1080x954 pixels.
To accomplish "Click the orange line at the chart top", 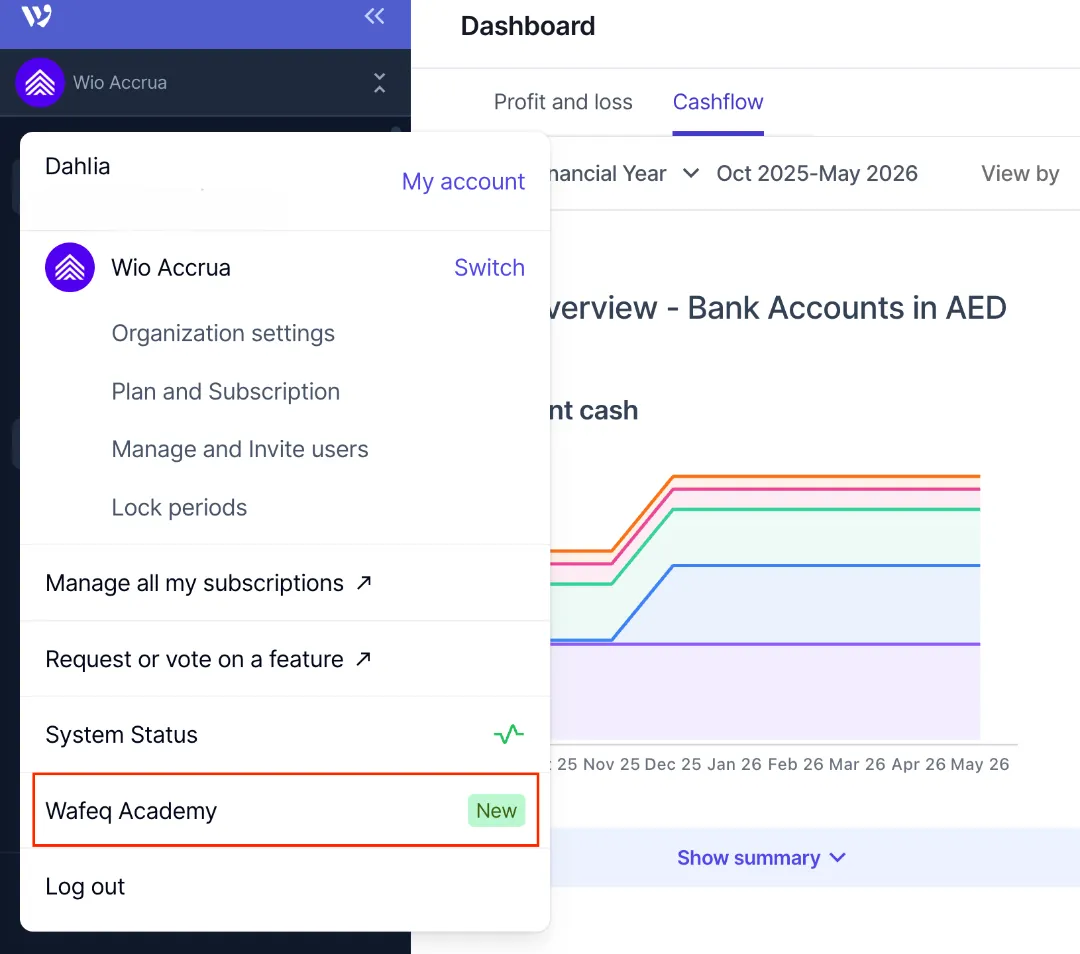I will pos(827,476).
